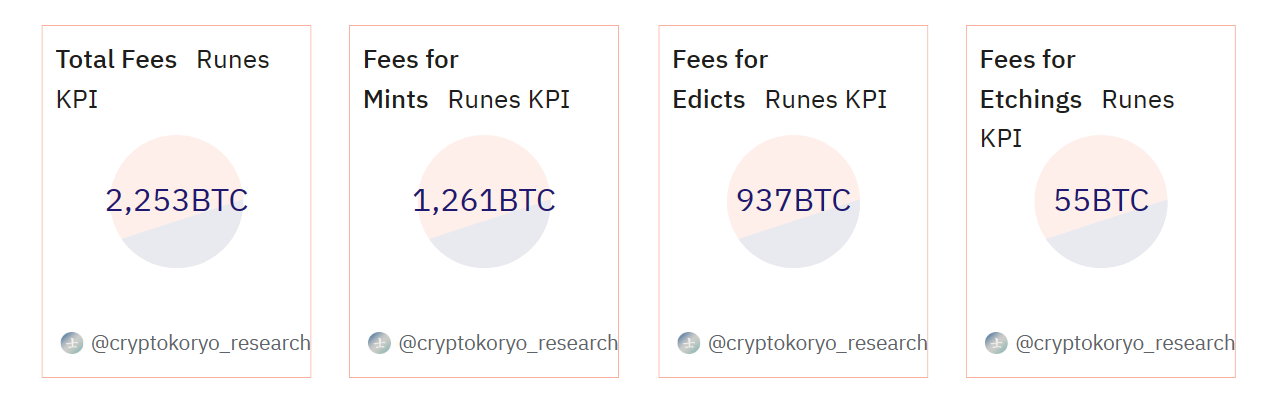Click the Fees for Mints title
Viewport: 1285px width, 397px height.
click(x=410, y=79)
